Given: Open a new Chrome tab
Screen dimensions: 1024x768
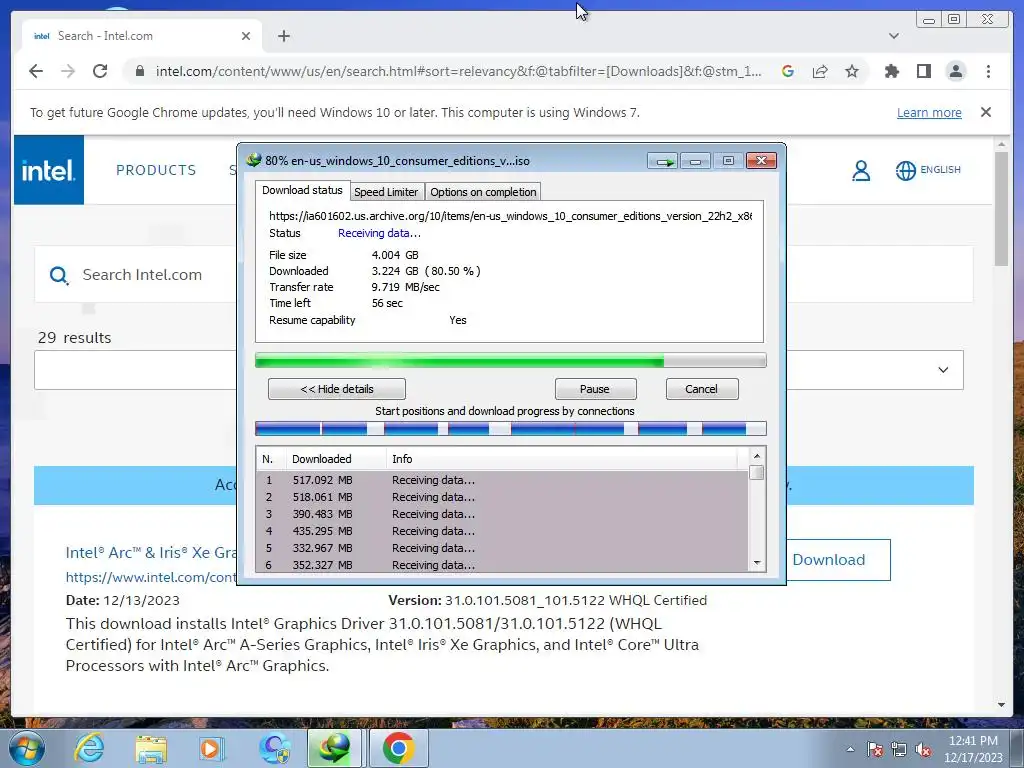Looking at the screenshot, I should [x=283, y=36].
